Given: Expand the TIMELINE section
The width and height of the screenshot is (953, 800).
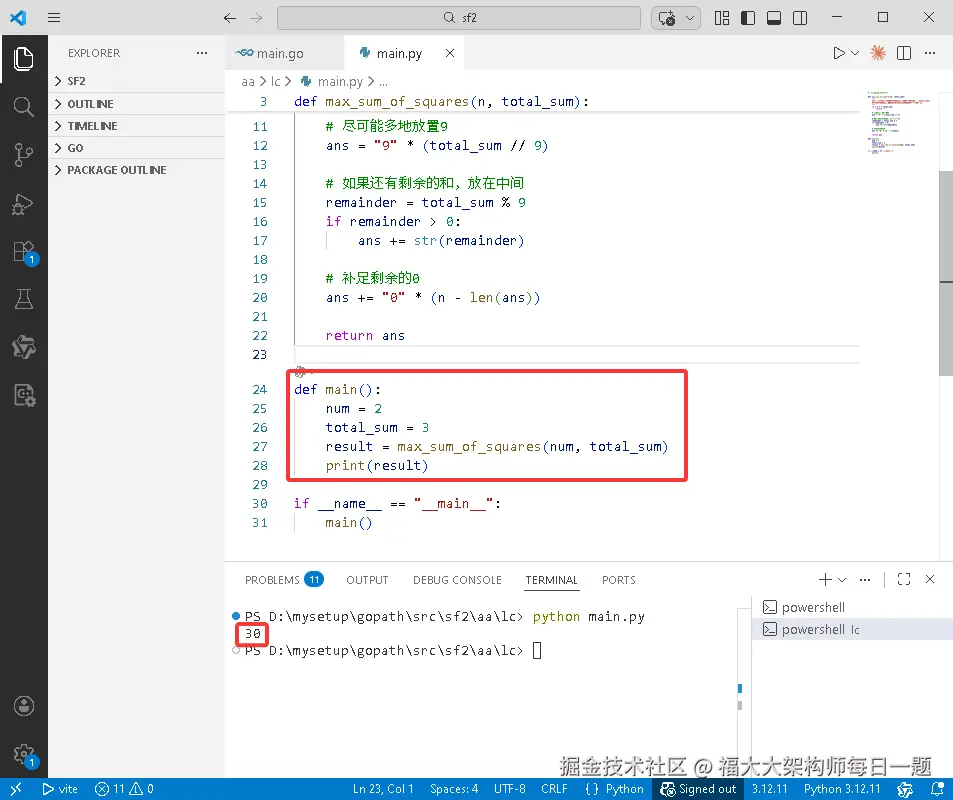Looking at the screenshot, I should [137, 126].
